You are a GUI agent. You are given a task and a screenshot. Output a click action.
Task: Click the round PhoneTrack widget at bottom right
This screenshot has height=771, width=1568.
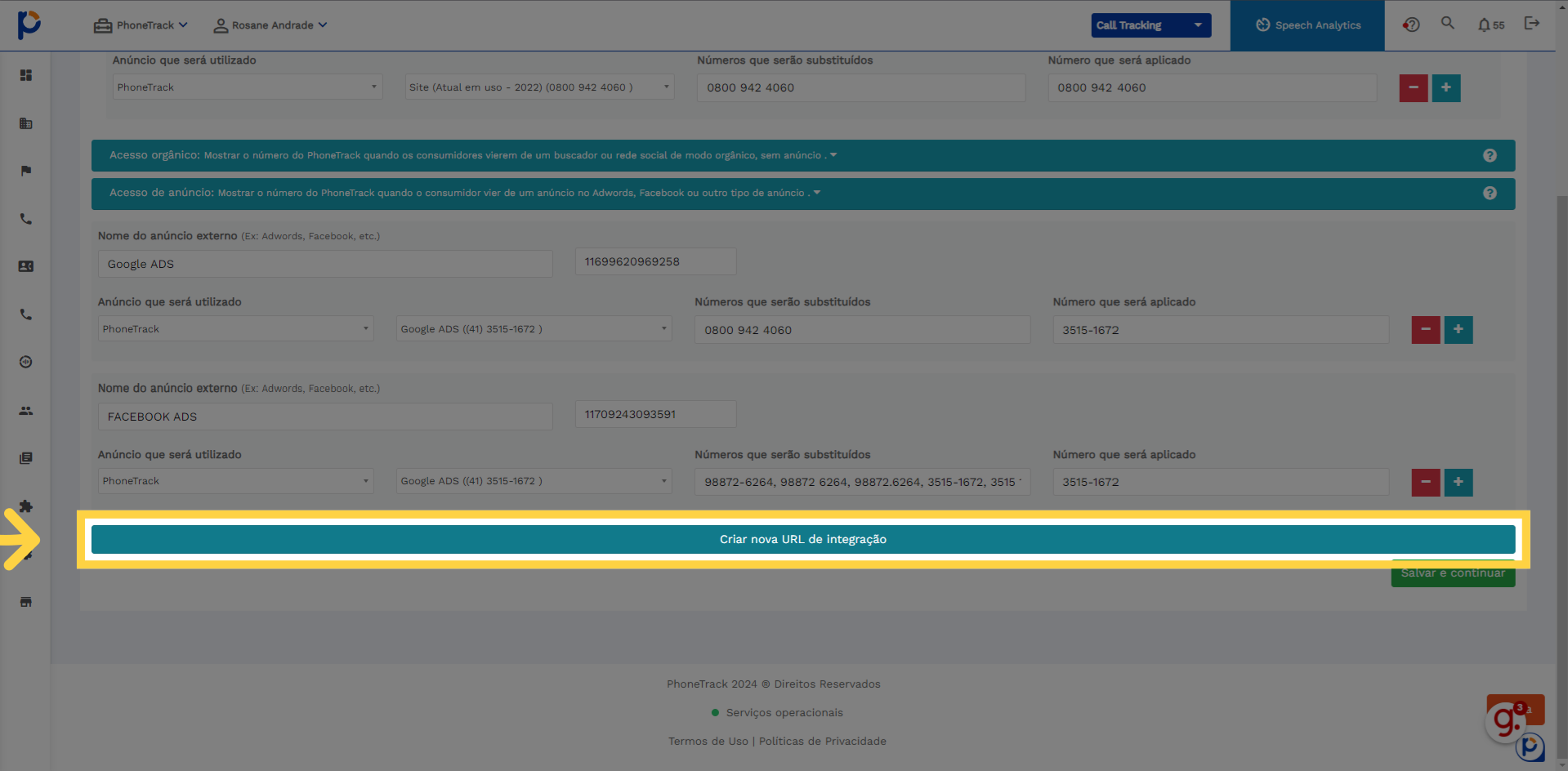click(x=1530, y=747)
